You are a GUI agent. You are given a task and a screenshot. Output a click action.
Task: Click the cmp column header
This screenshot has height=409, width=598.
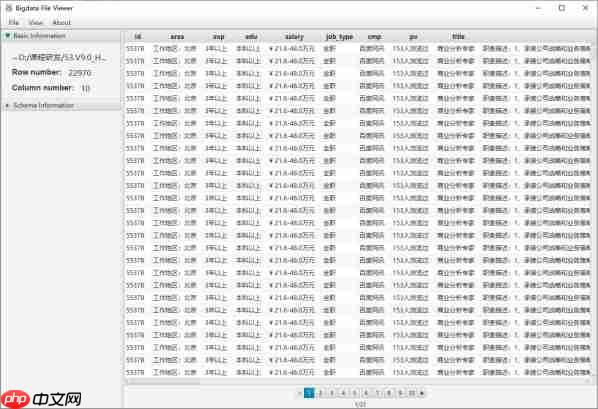(x=374, y=37)
